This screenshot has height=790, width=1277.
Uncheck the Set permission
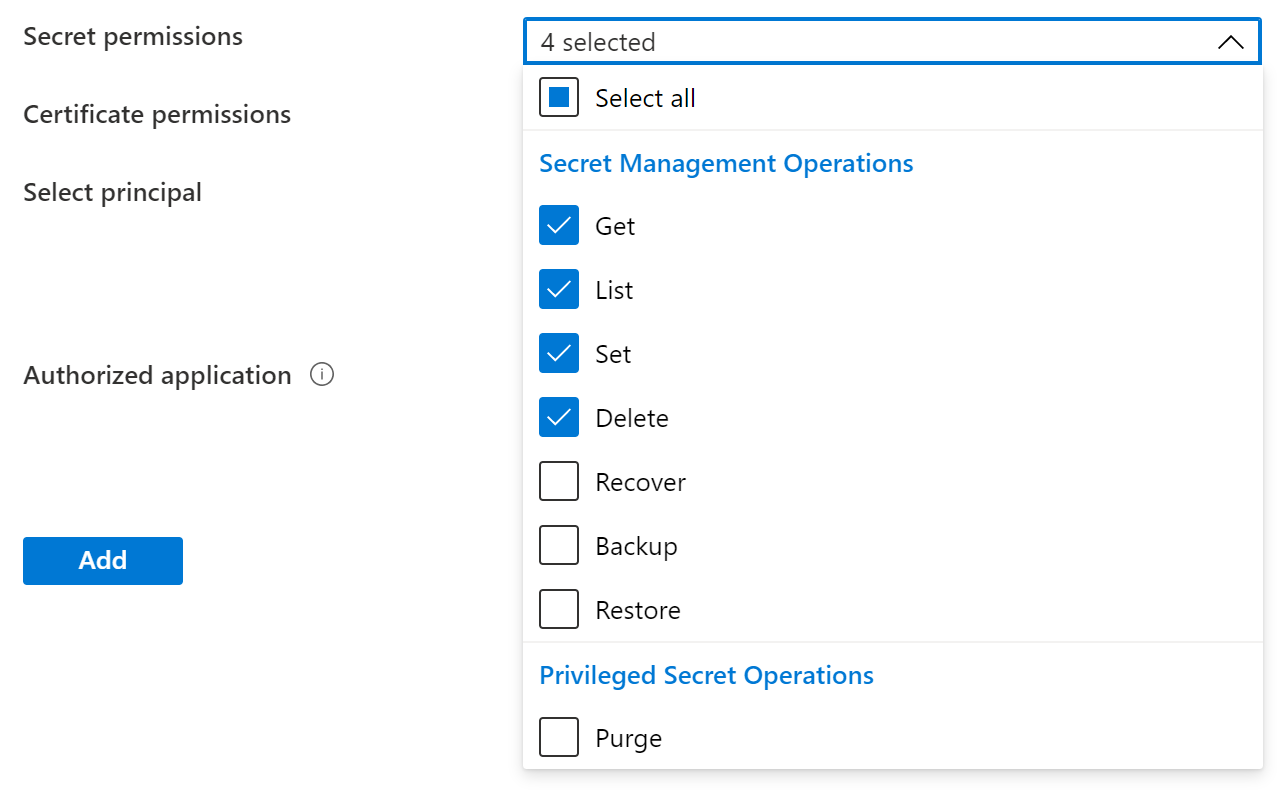[558, 353]
